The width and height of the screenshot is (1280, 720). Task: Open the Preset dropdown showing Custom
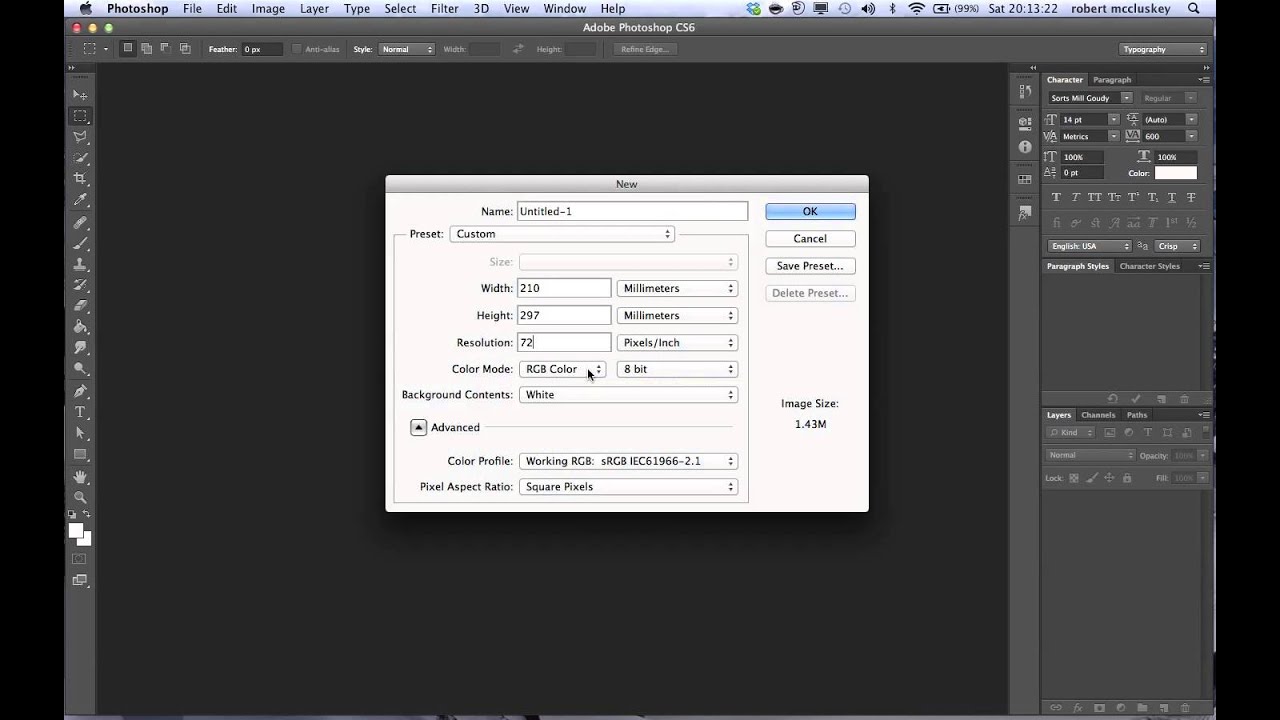coord(562,234)
